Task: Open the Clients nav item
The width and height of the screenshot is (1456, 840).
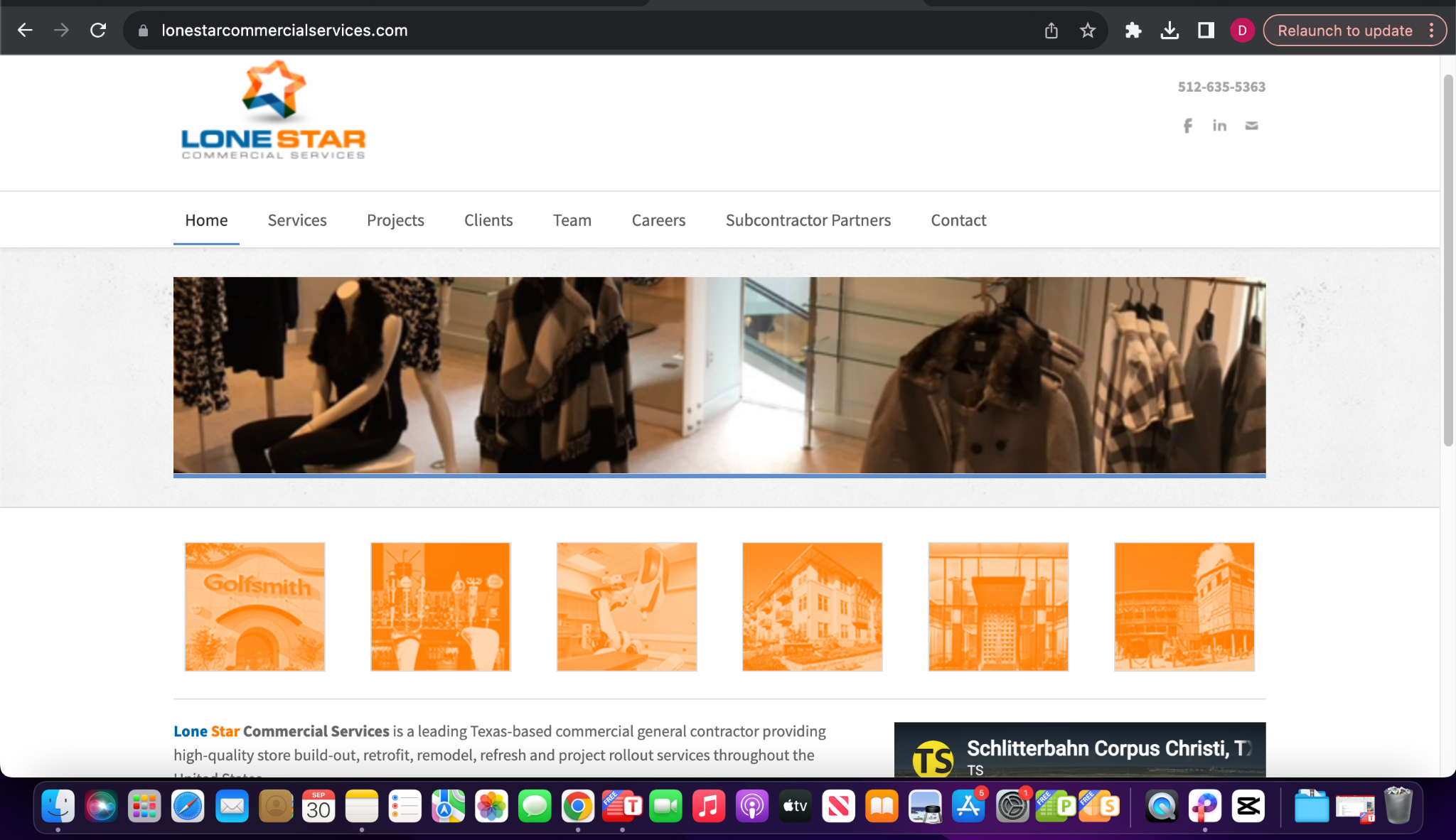Action: click(x=488, y=220)
